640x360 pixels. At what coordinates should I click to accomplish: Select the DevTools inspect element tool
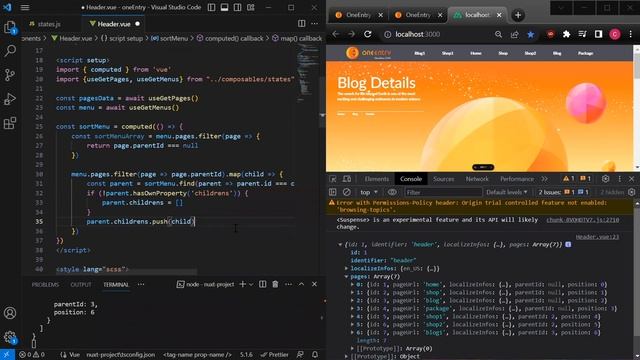[333, 179]
